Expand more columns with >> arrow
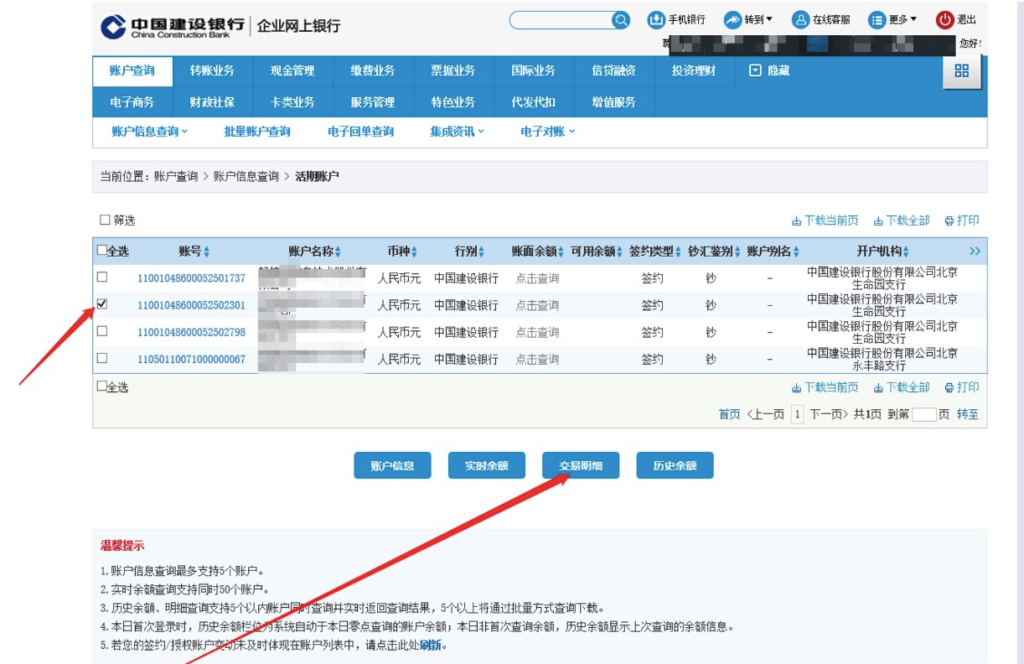Viewport: 1024px width, 664px height. tap(974, 251)
